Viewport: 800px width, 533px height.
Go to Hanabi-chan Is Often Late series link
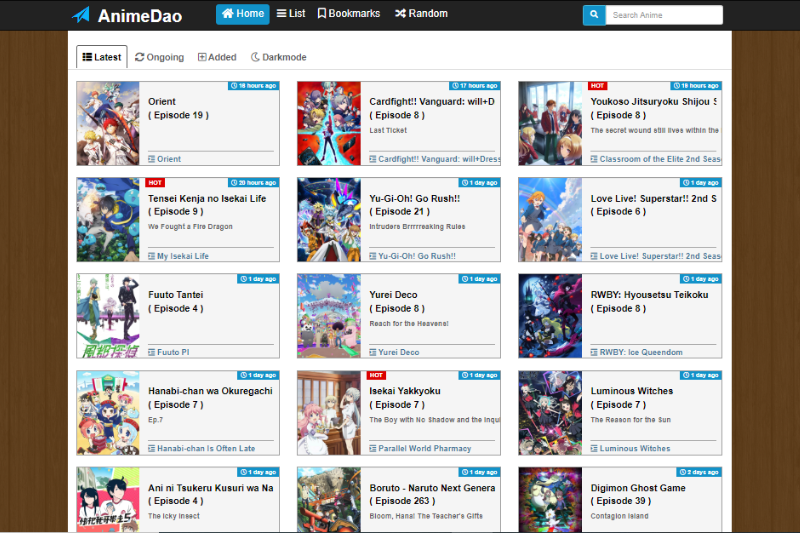202,448
